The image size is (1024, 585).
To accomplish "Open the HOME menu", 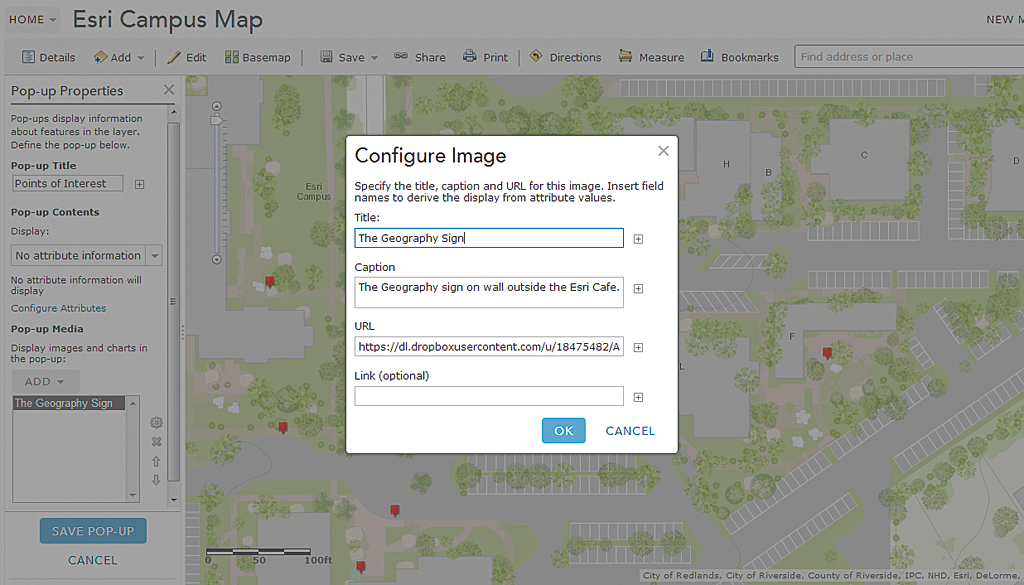I will pyautogui.click(x=33, y=20).
